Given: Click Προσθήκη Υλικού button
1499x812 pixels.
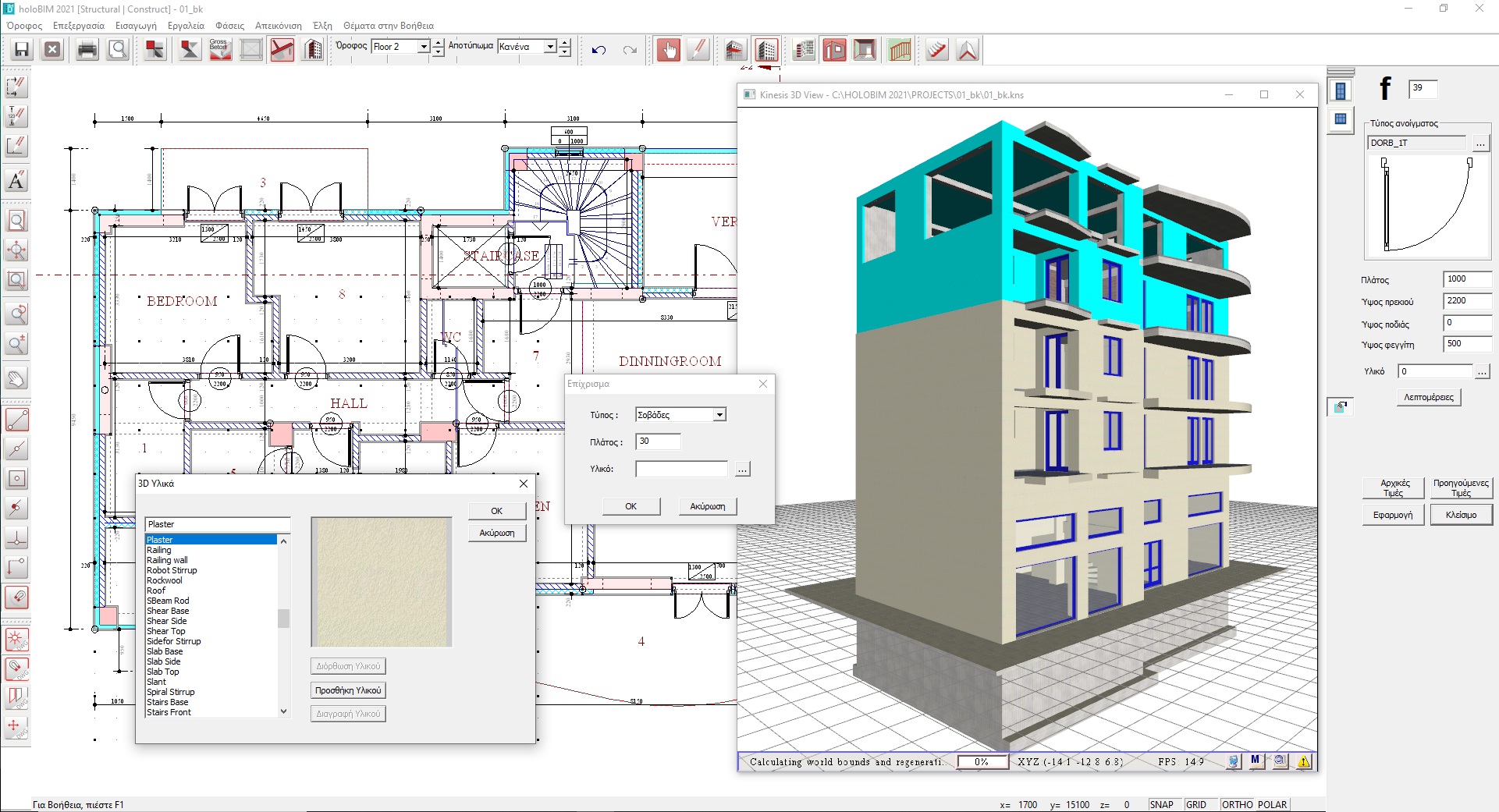Looking at the screenshot, I should (348, 690).
